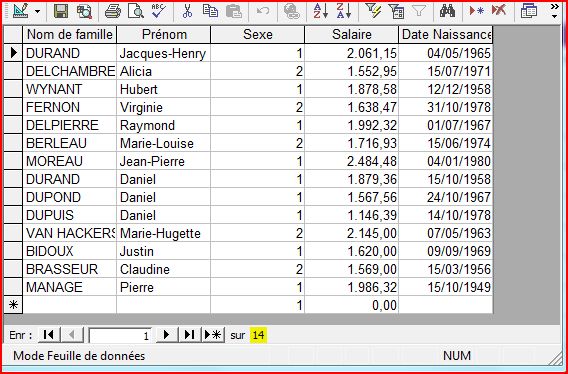Click the prénom cell Virginie
Image resolution: width=568 pixels, height=374 pixels.
coord(164,107)
